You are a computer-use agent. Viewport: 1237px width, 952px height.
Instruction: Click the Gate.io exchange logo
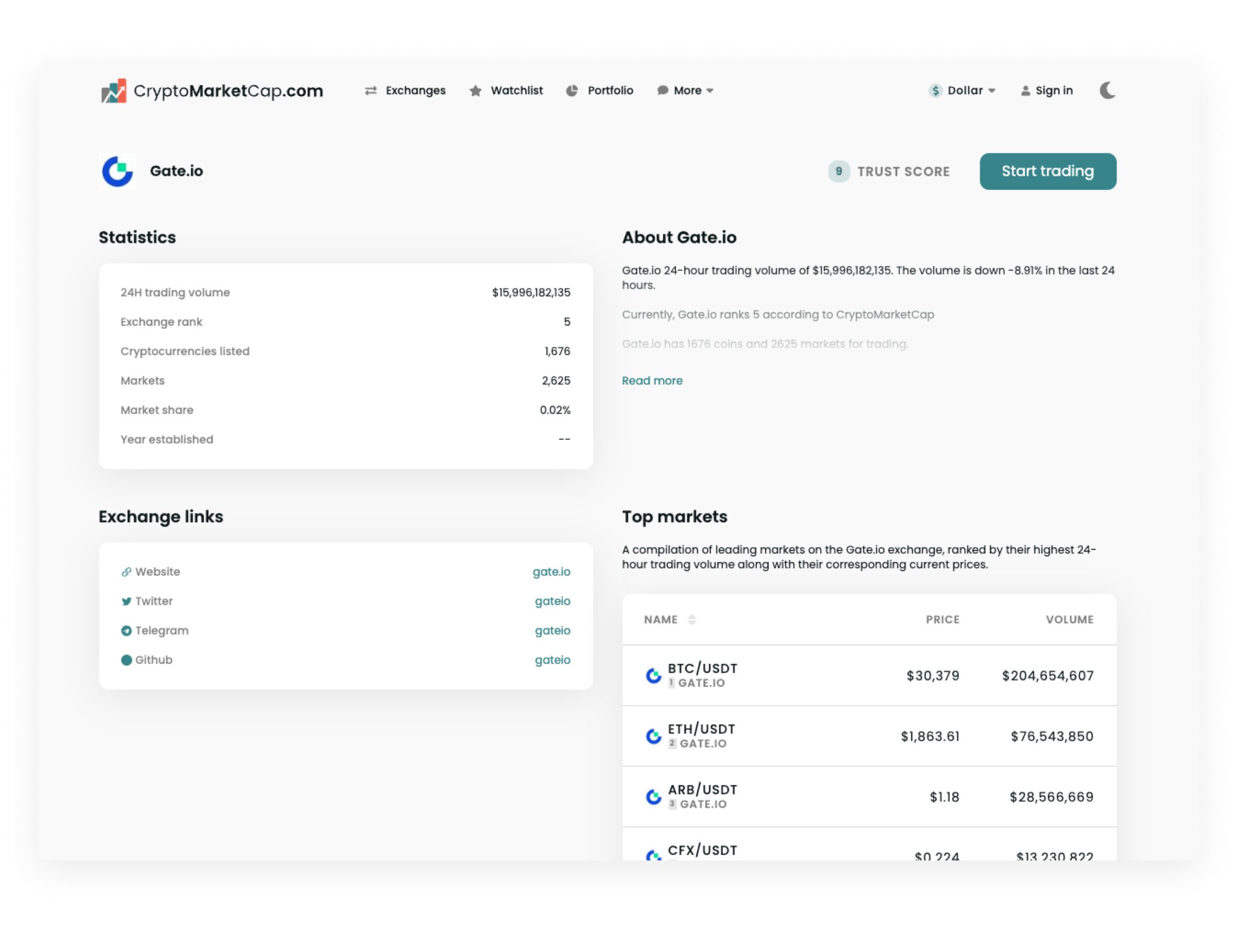tap(117, 171)
